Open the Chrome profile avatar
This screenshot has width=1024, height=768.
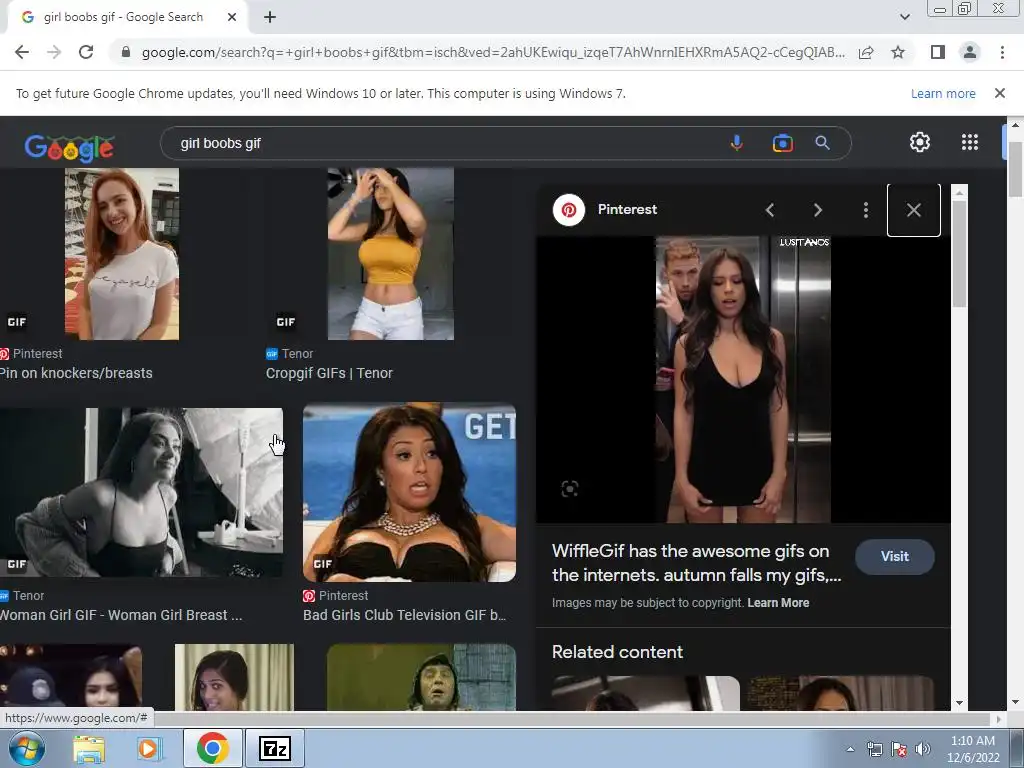[970, 52]
